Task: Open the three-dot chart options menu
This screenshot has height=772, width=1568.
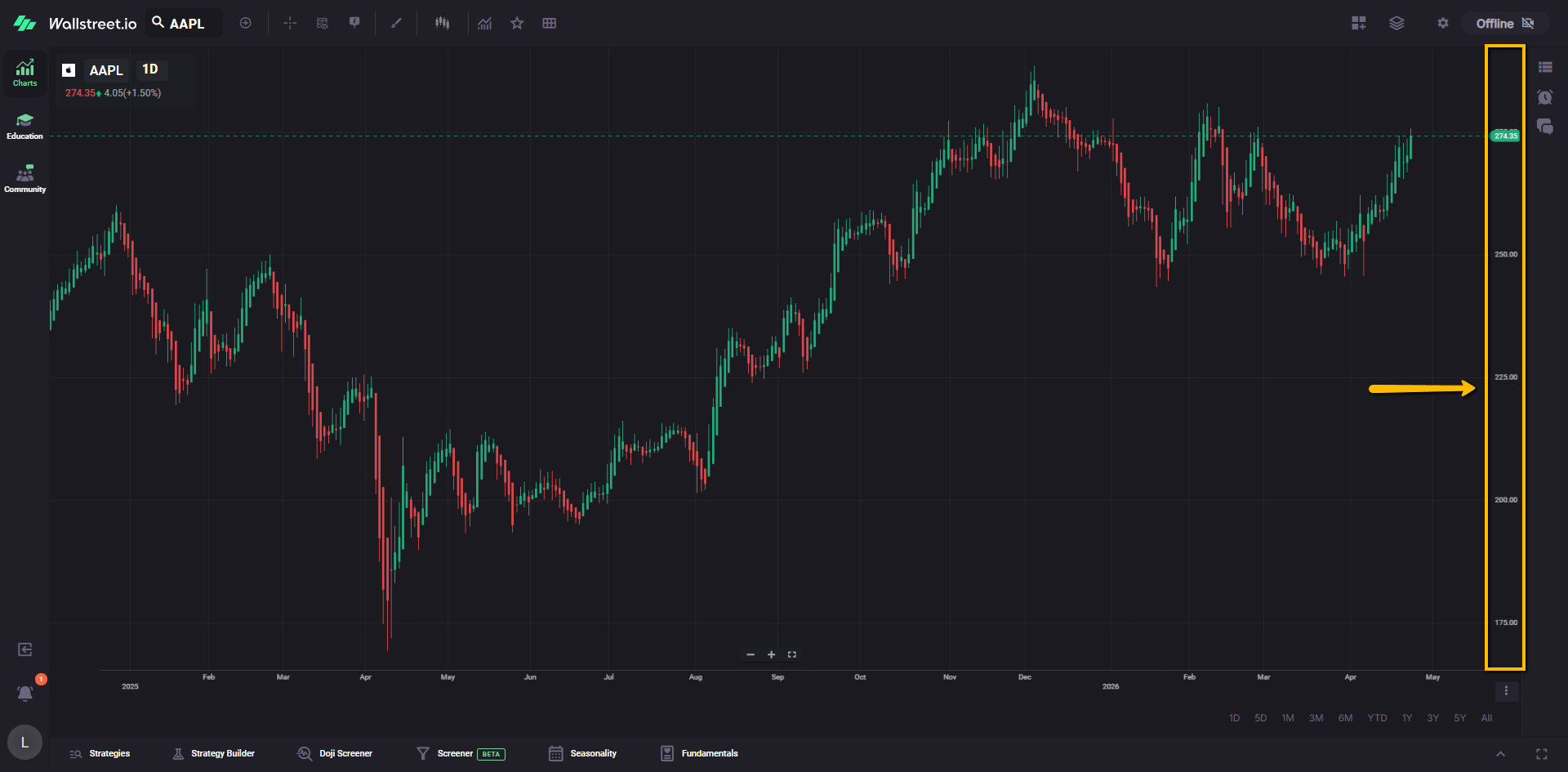Action: [x=1506, y=692]
